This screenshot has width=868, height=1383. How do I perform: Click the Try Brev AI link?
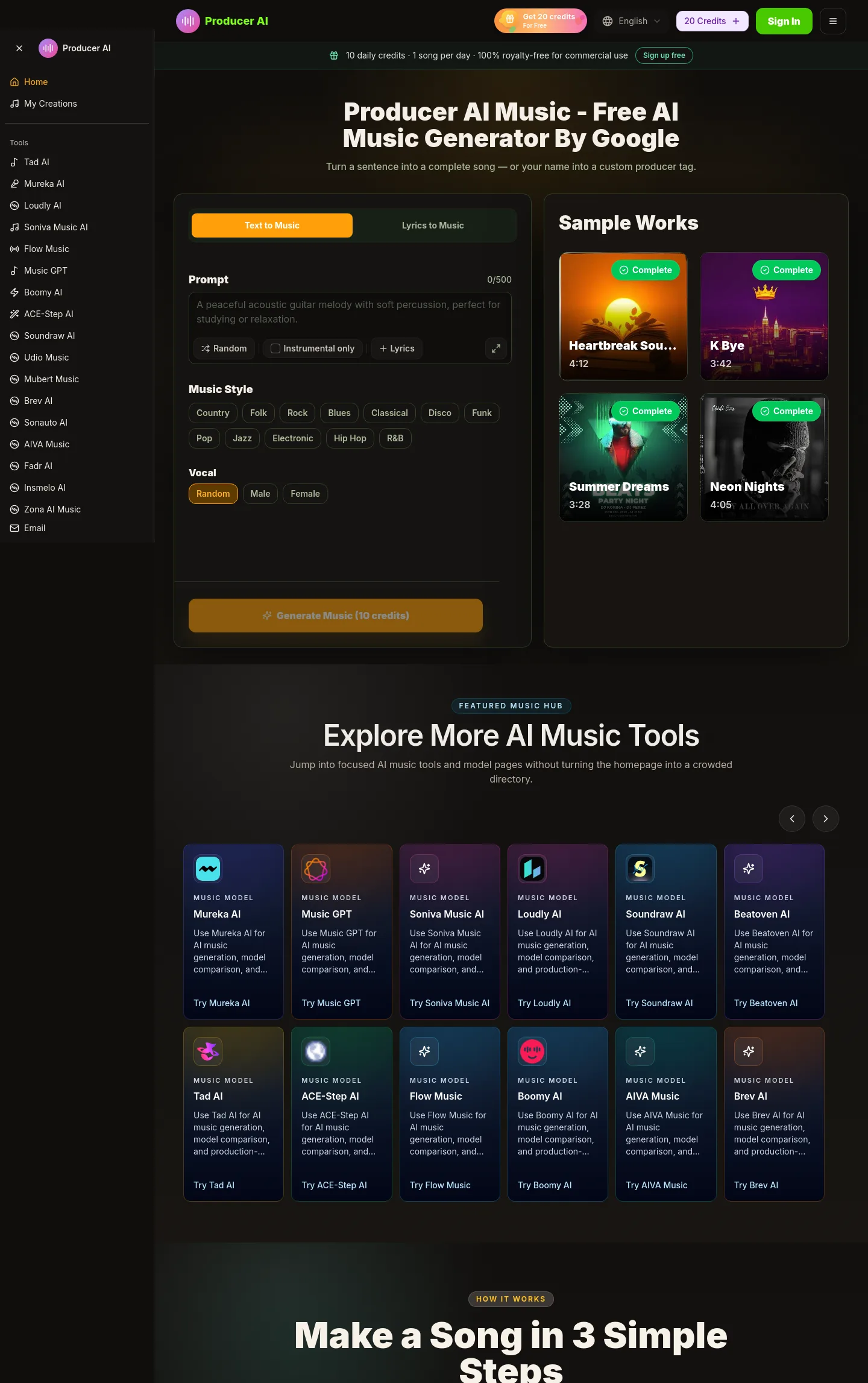756,1185
